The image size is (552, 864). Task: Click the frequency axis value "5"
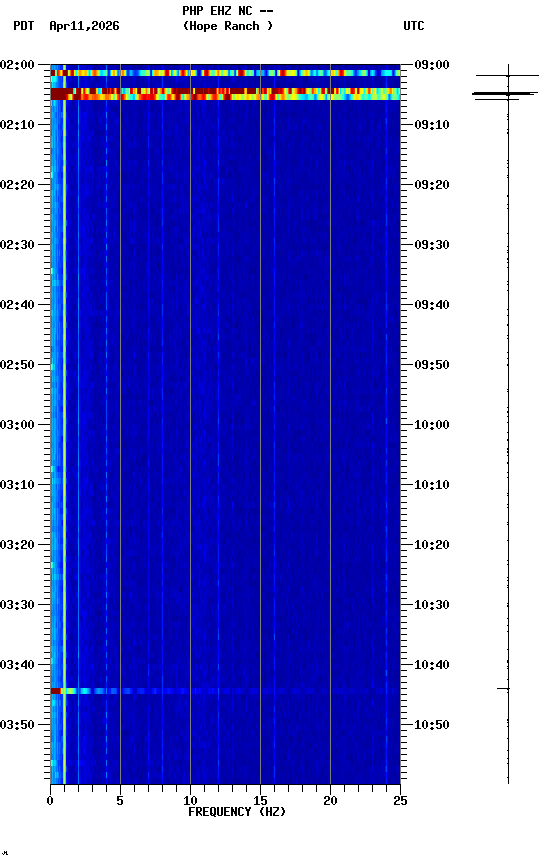pyautogui.click(x=120, y=801)
